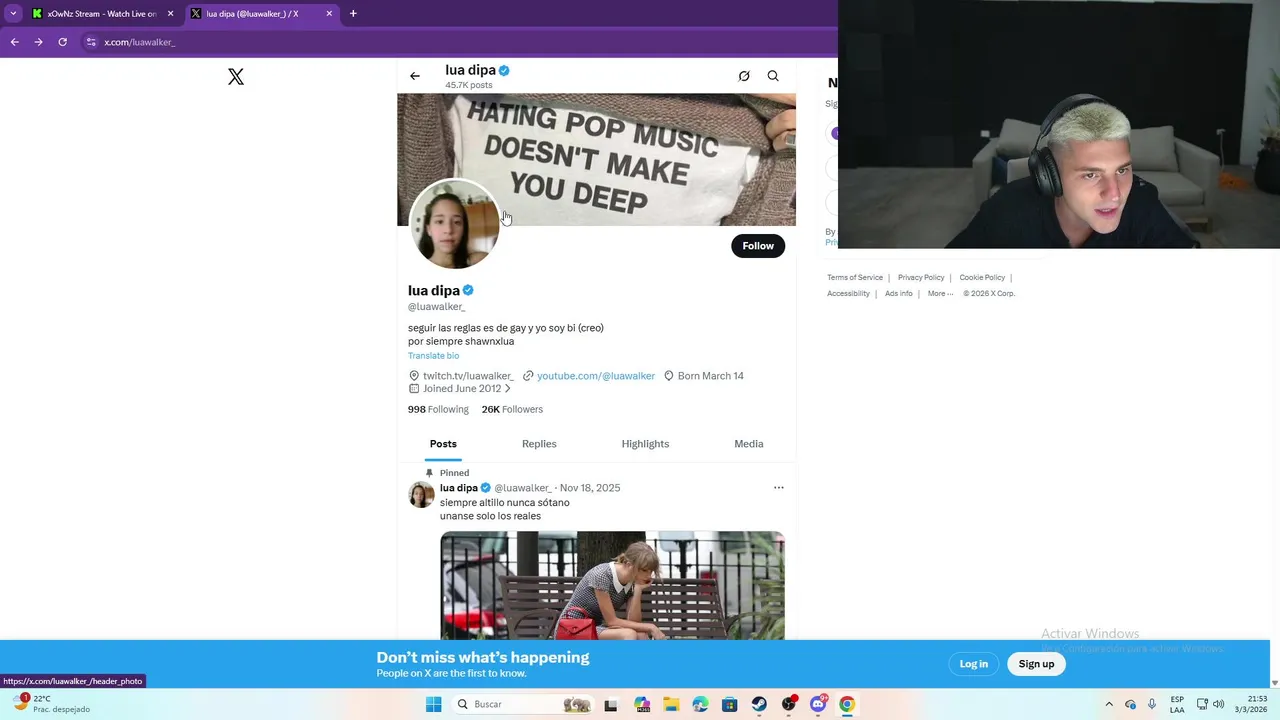Image resolution: width=1280 pixels, height=720 pixels.
Task: Click the taskbar Buscar search box
Action: click(522, 704)
